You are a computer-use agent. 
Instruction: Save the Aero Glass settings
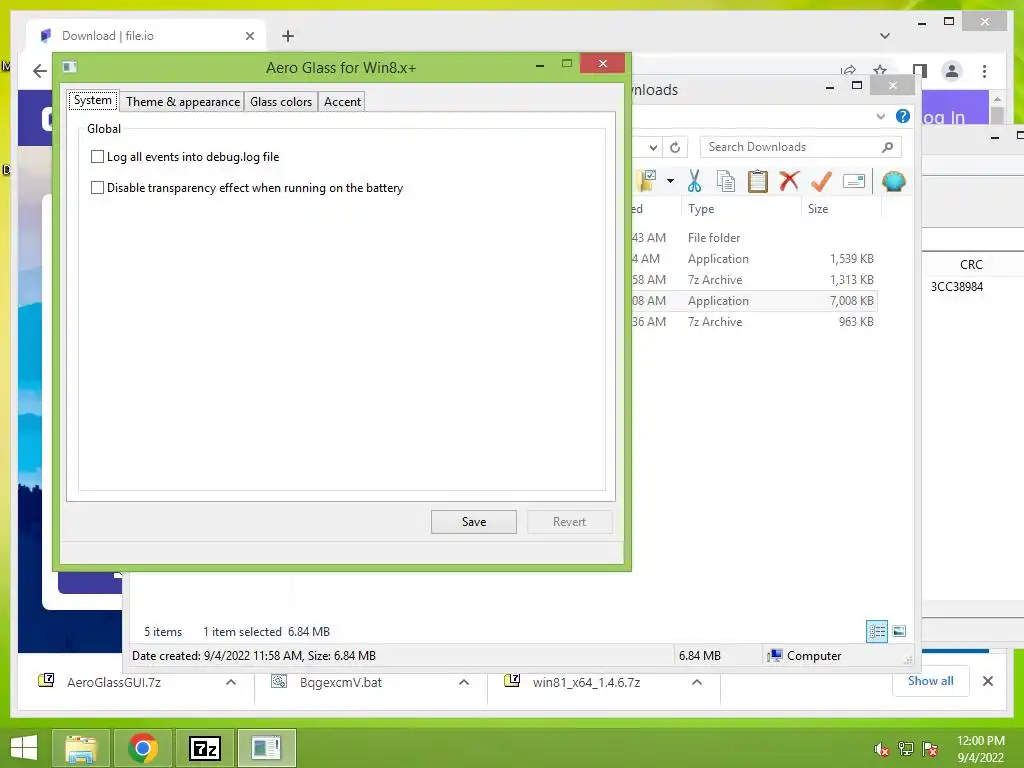(x=473, y=522)
